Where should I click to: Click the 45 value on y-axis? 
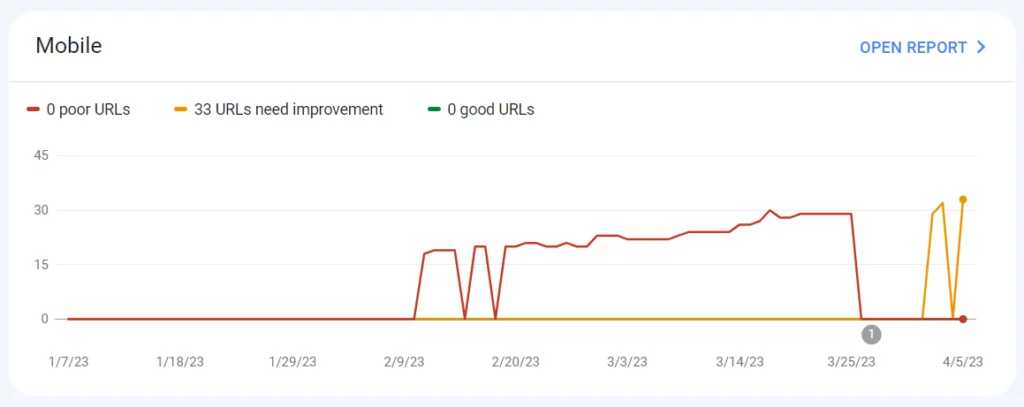point(41,156)
